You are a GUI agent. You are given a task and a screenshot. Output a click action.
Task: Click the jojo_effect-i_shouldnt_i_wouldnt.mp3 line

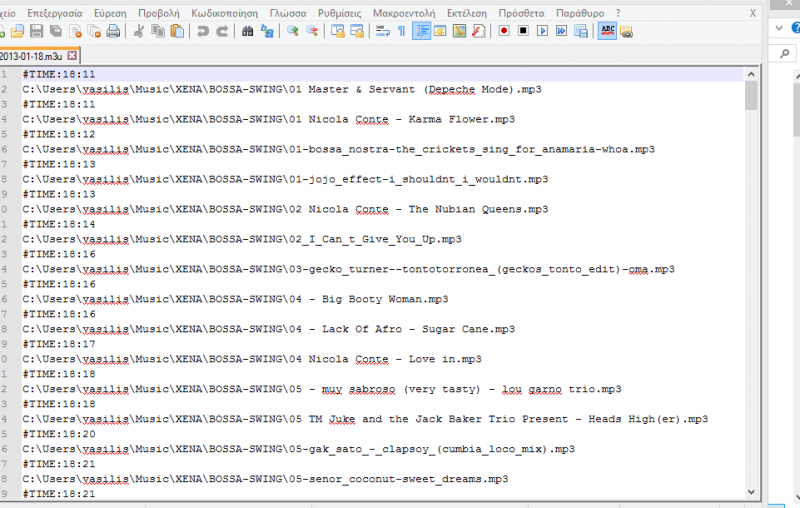click(285, 180)
